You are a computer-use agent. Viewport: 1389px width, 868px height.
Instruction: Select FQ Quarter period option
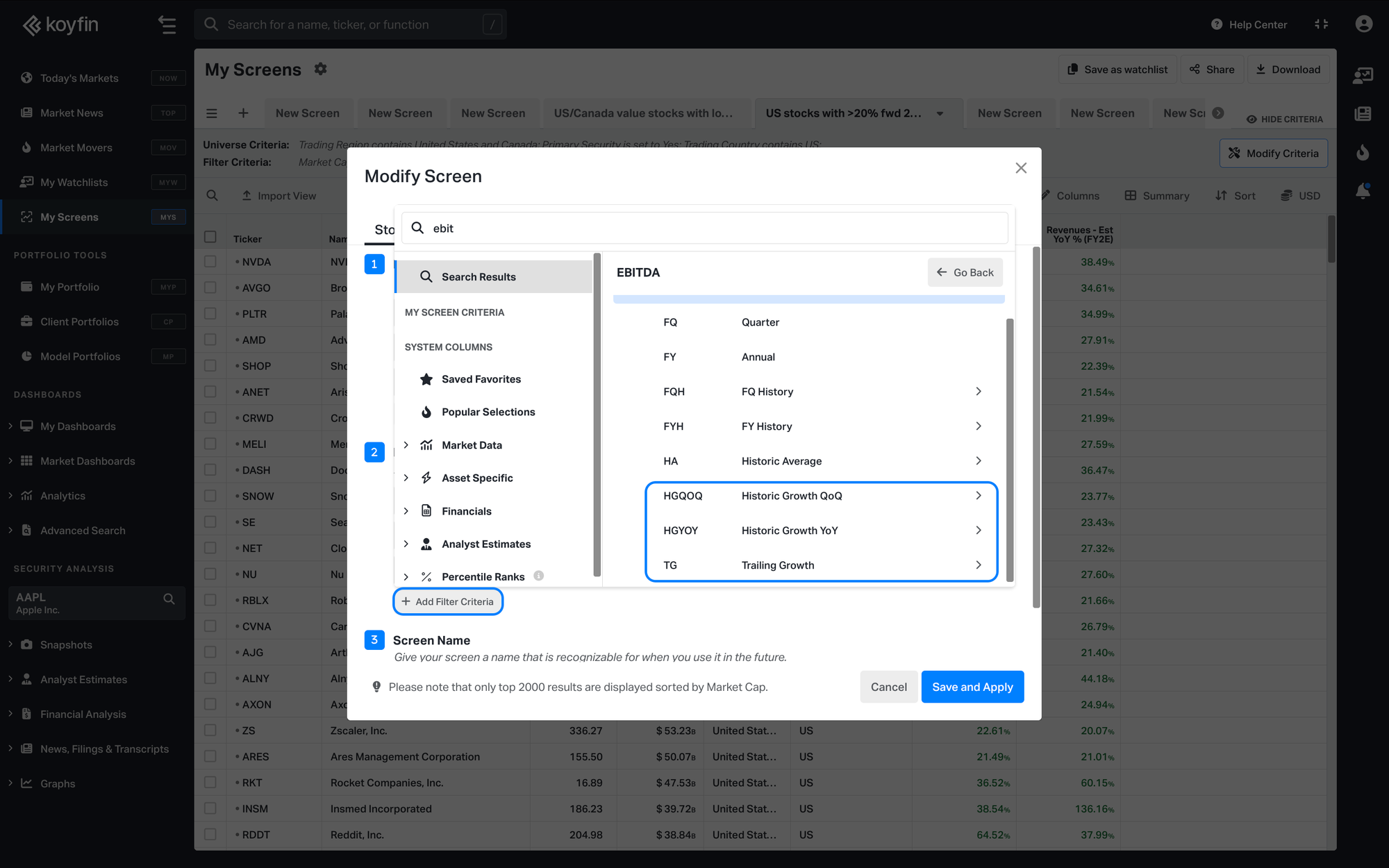point(760,322)
